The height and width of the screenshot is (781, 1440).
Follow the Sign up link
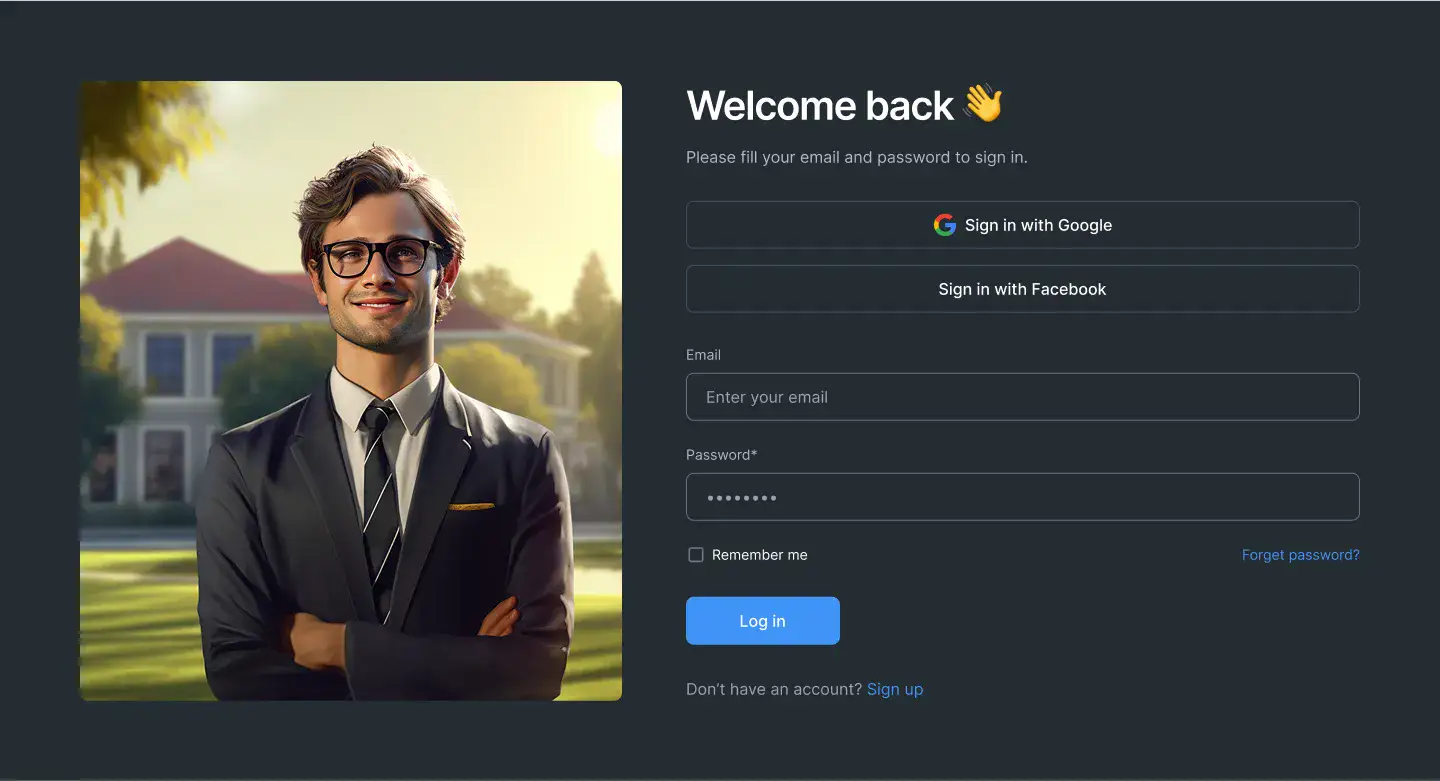click(x=895, y=689)
